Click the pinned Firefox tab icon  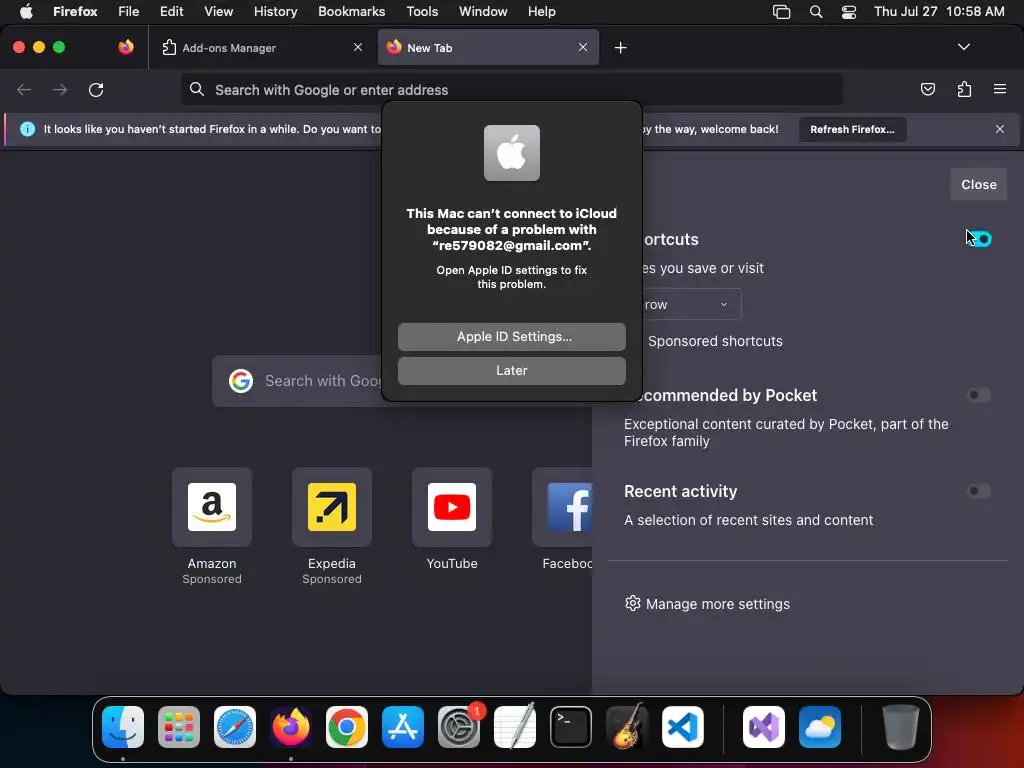coord(125,47)
